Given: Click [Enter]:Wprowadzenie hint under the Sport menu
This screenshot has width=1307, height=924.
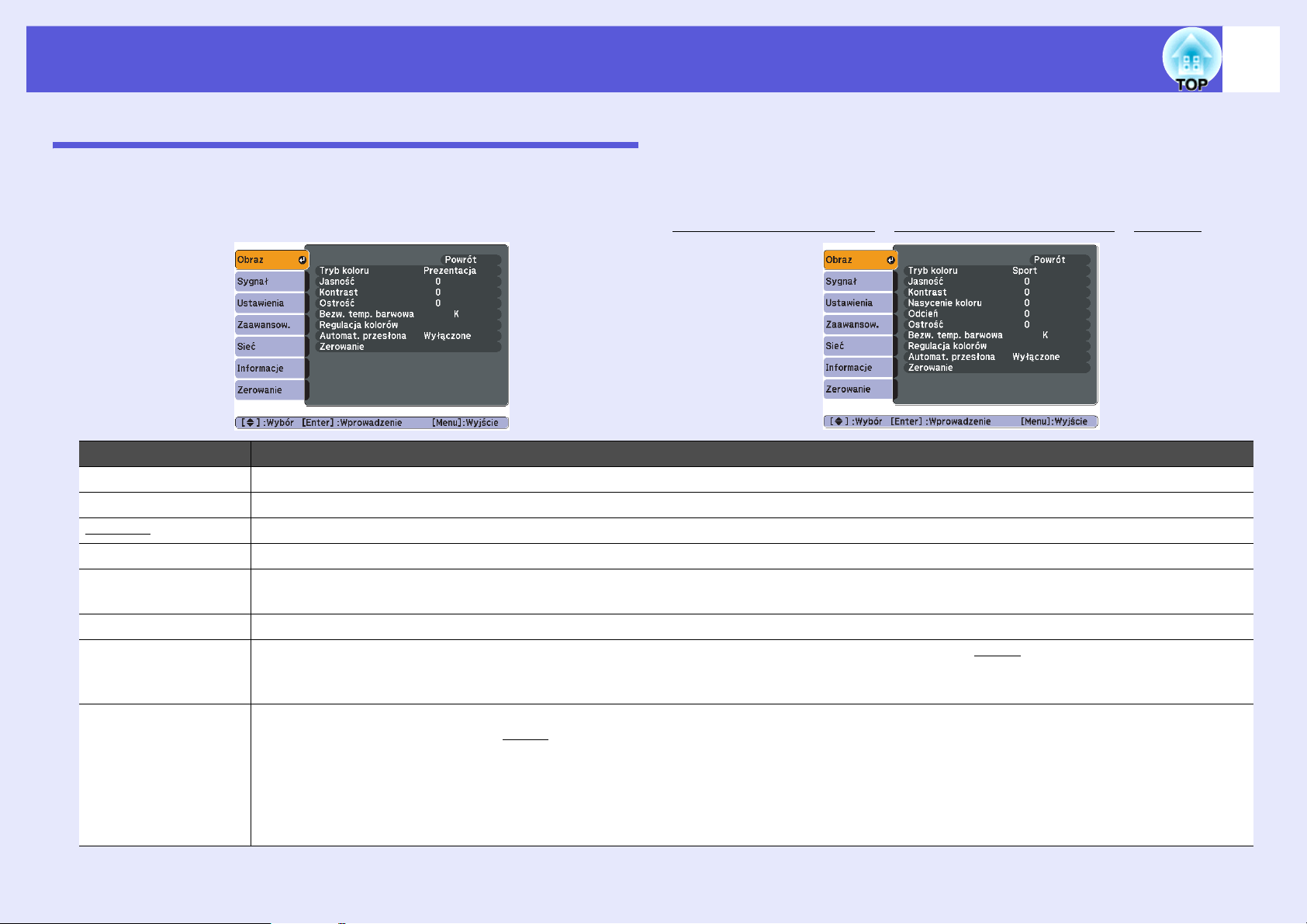Looking at the screenshot, I should 941,421.
